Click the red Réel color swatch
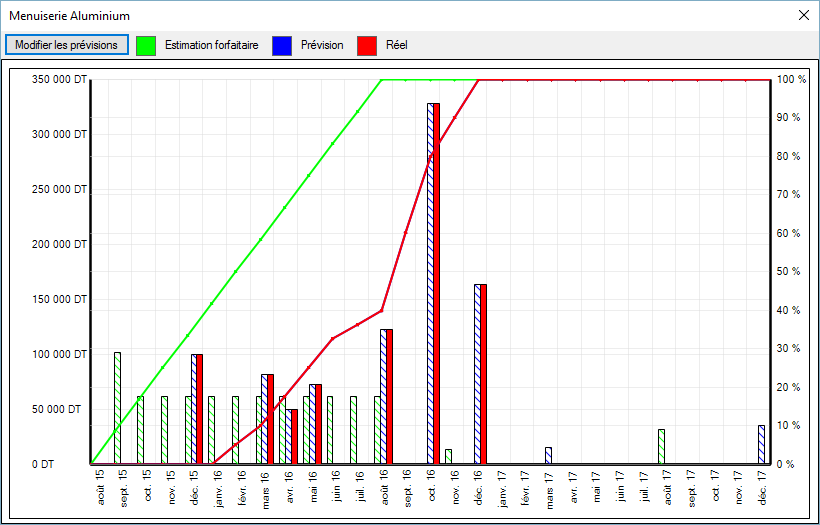820x525 pixels. pos(367,45)
